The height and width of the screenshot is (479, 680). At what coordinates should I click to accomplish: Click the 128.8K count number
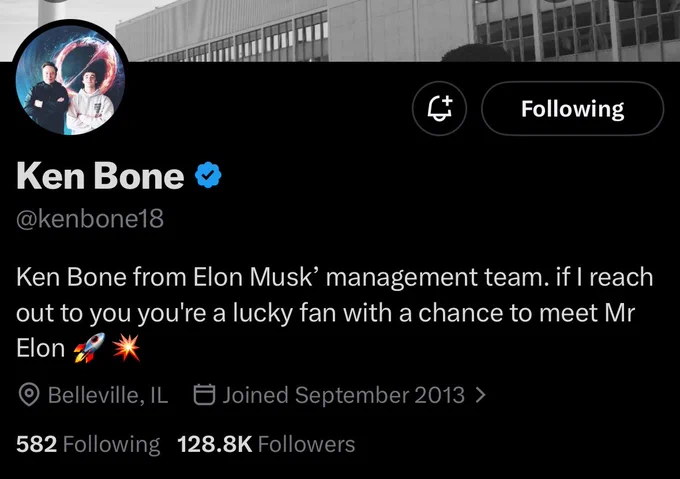[215, 444]
